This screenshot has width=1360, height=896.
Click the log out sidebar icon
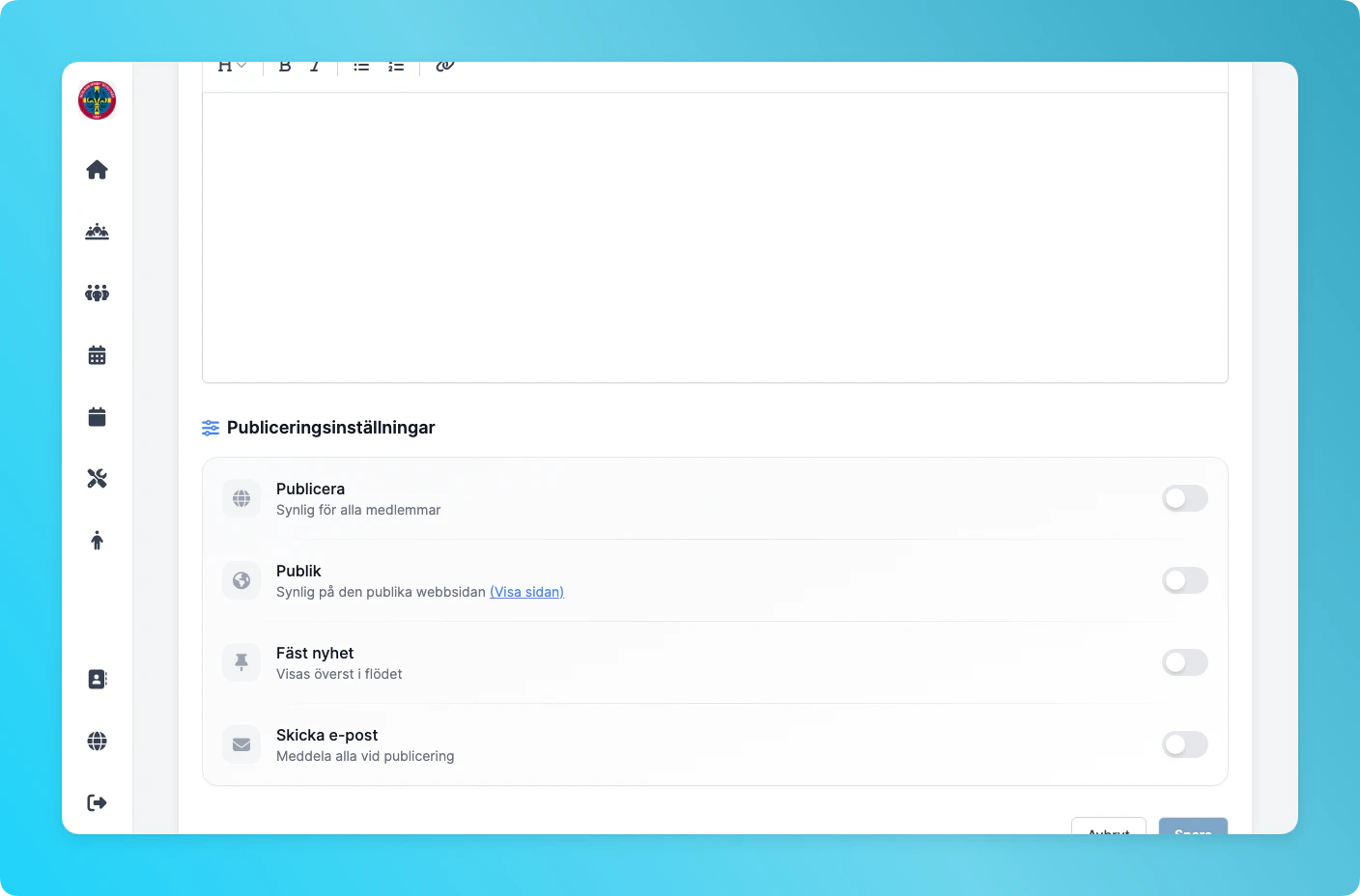point(97,803)
